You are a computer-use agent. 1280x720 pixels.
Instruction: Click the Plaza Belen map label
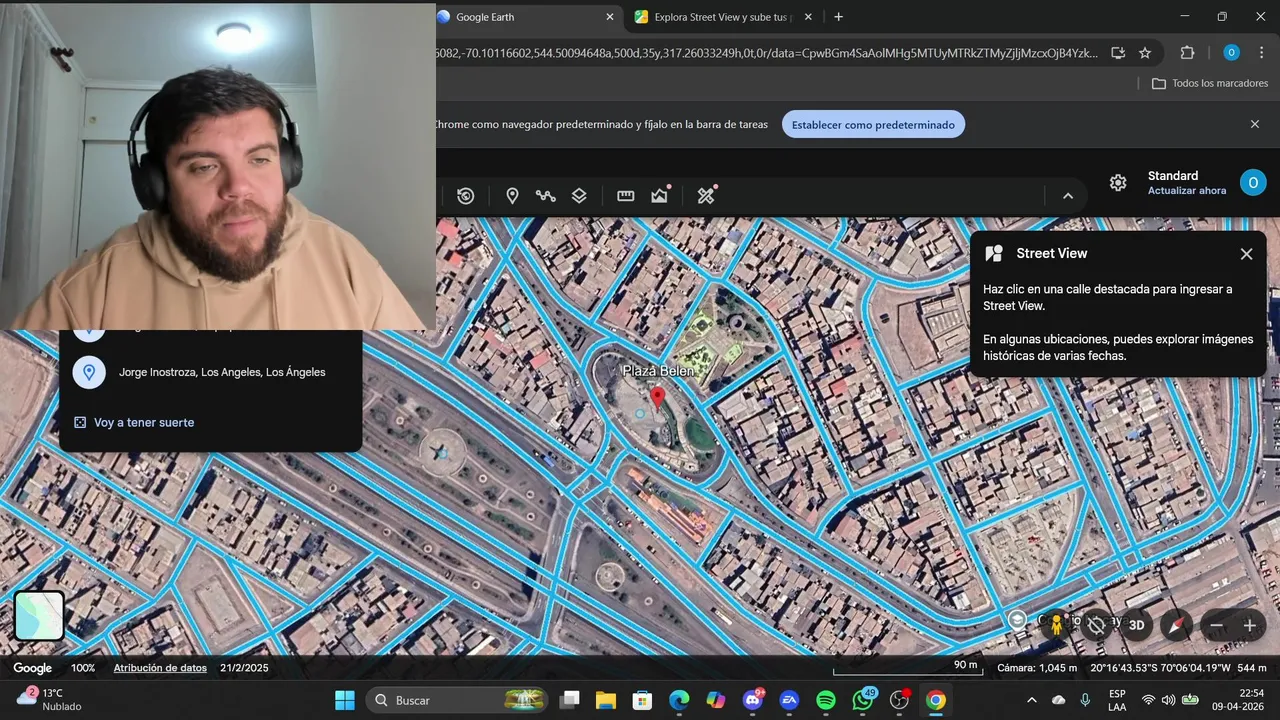click(x=658, y=371)
